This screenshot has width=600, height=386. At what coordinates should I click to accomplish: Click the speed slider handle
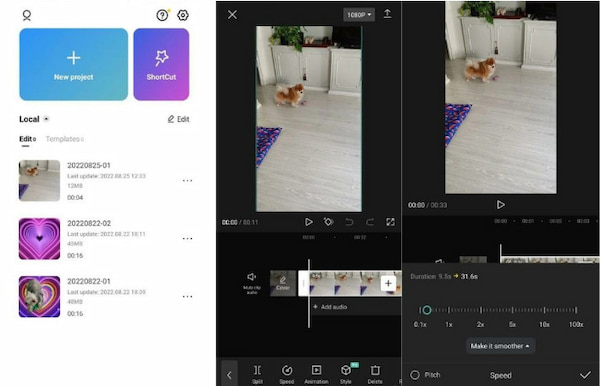tap(427, 310)
